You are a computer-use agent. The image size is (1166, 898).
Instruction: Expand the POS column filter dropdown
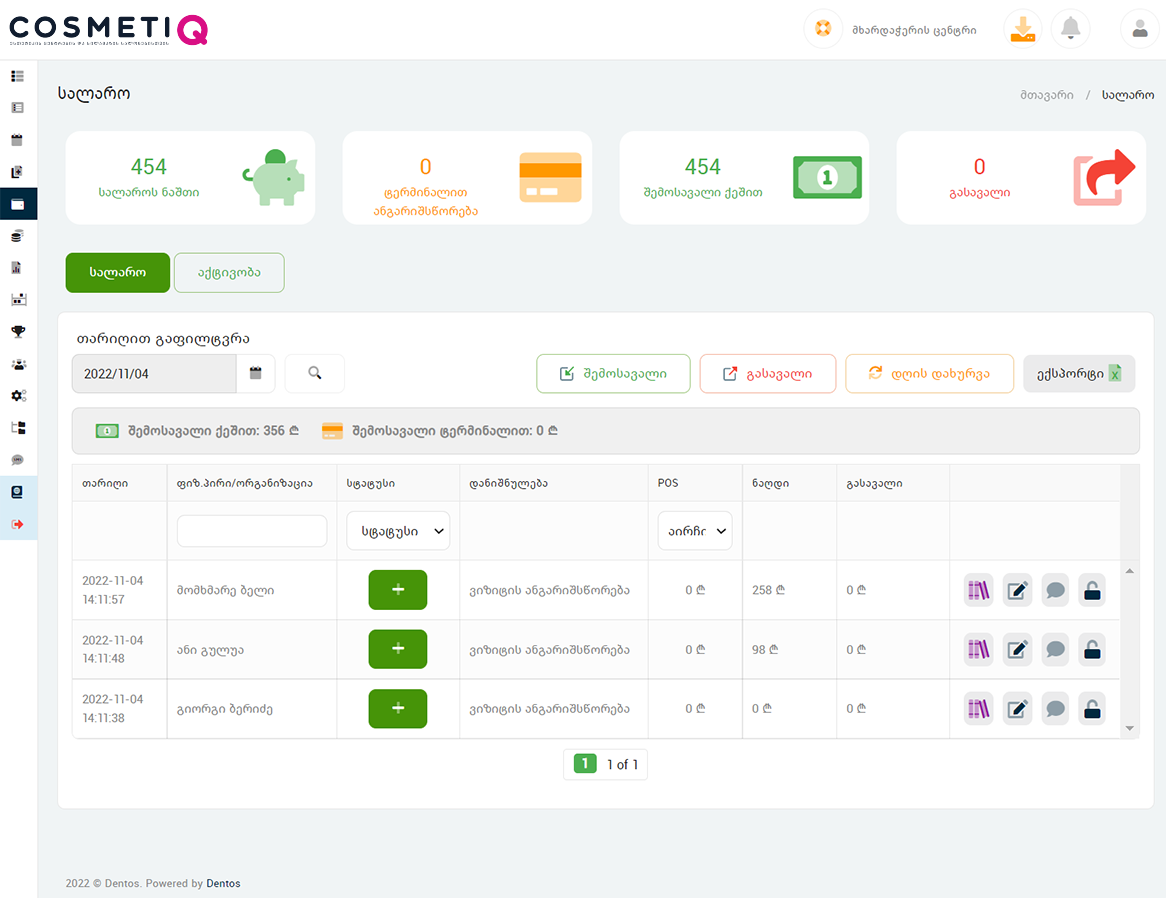point(694,531)
